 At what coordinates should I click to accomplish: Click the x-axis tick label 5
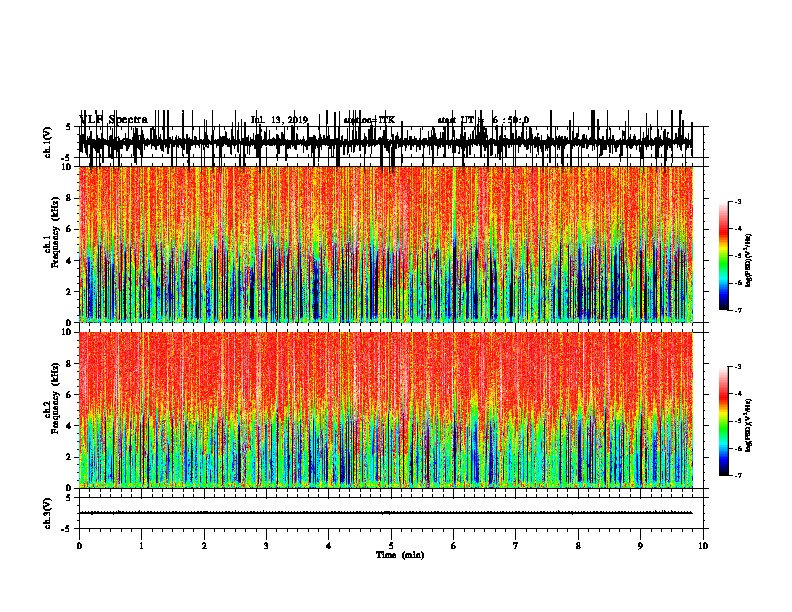(x=391, y=546)
